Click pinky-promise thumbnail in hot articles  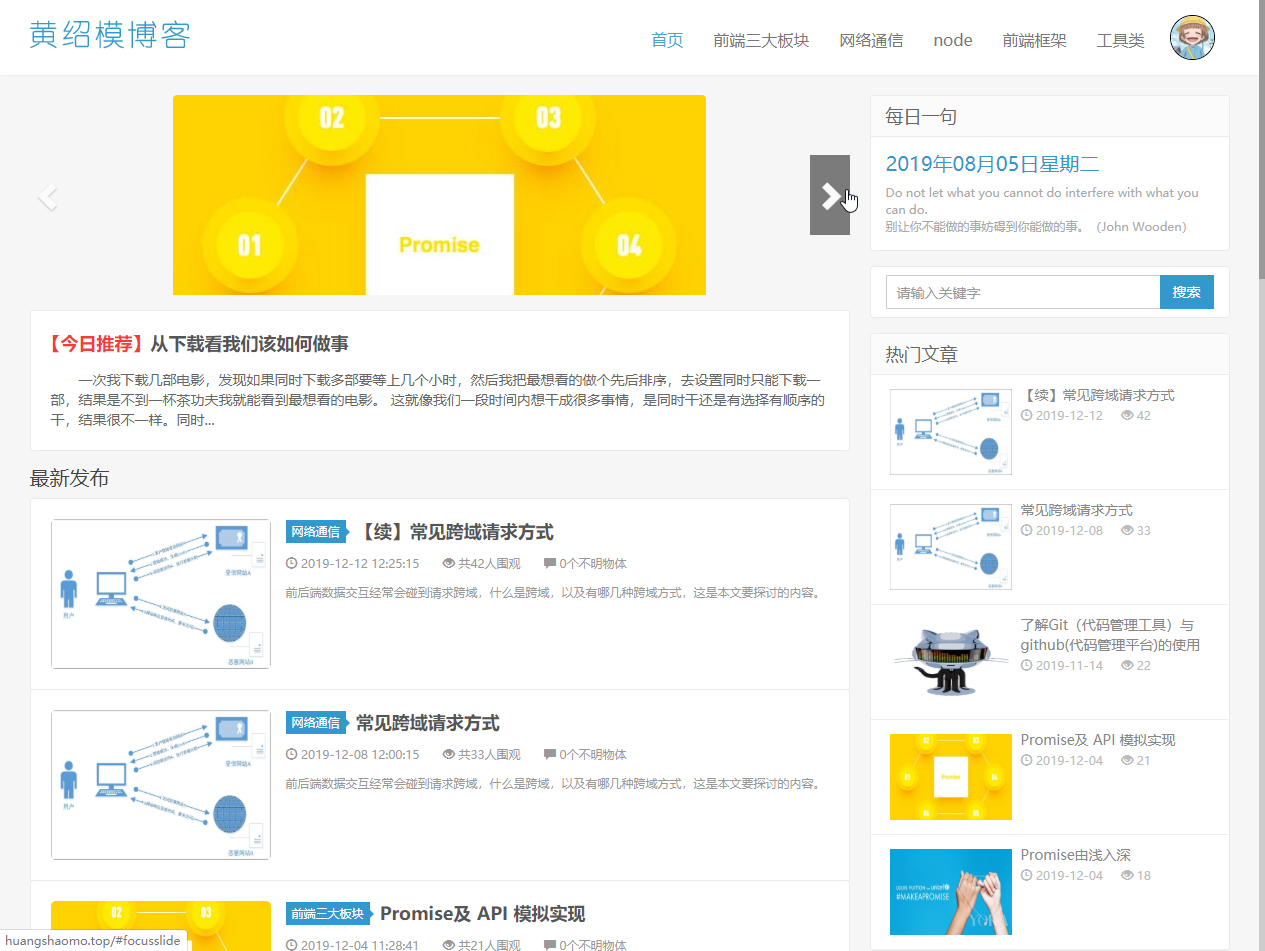pyautogui.click(x=951, y=892)
